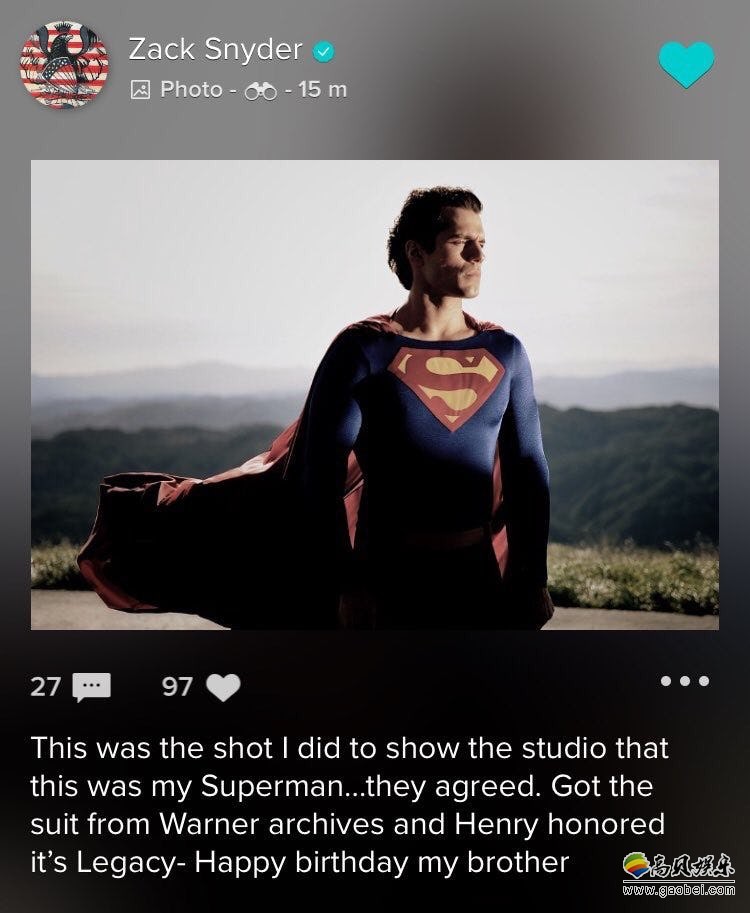Viewport: 750px width, 913px height.
Task: Toggle the teal heart in the header
Action: click(686, 63)
